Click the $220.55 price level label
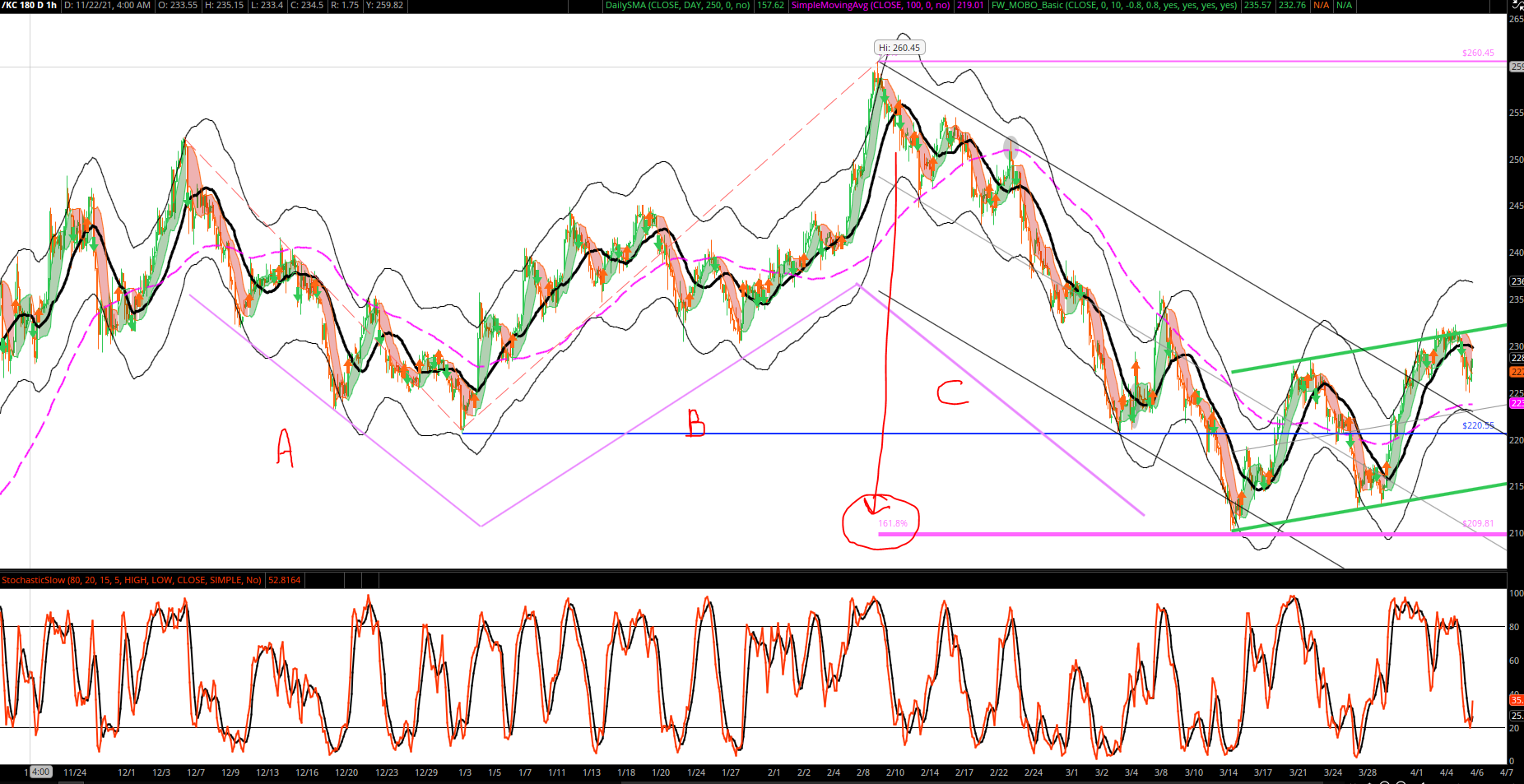The image size is (1524, 784). click(x=1478, y=425)
